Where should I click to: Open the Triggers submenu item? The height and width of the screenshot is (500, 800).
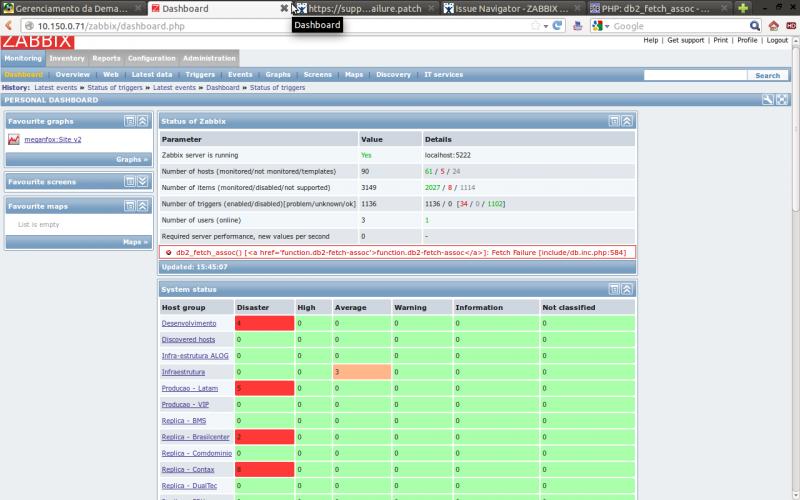(x=200, y=75)
